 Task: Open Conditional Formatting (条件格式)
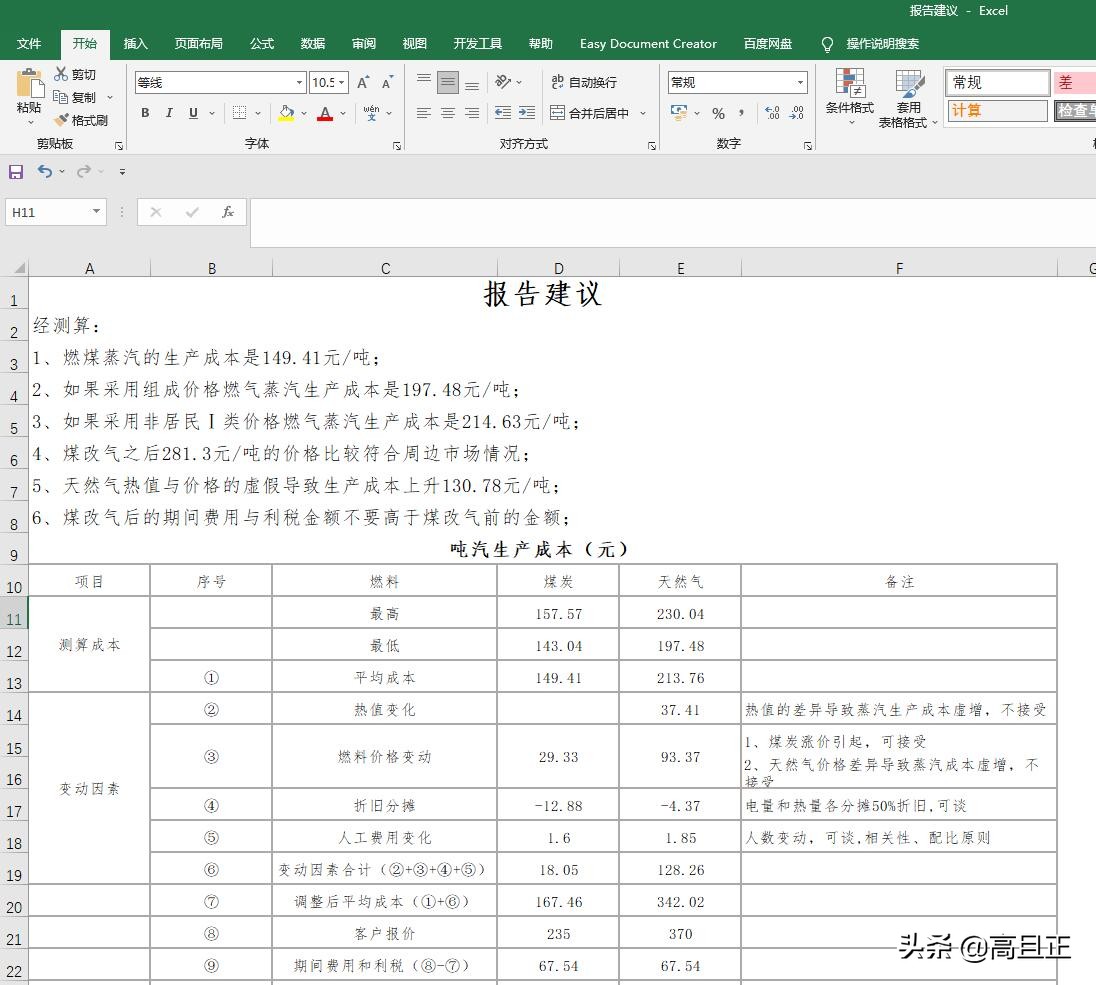849,97
